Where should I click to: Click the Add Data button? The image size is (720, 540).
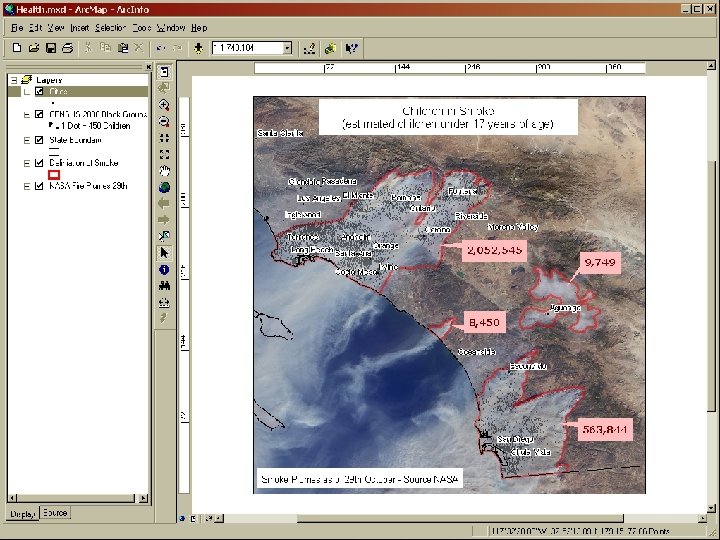(198, 48)
